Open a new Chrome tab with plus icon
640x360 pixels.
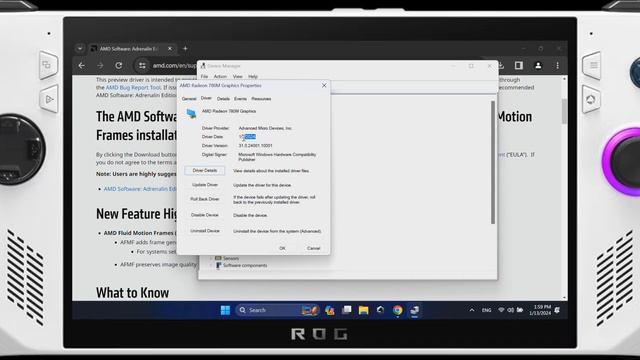[185, 49]
